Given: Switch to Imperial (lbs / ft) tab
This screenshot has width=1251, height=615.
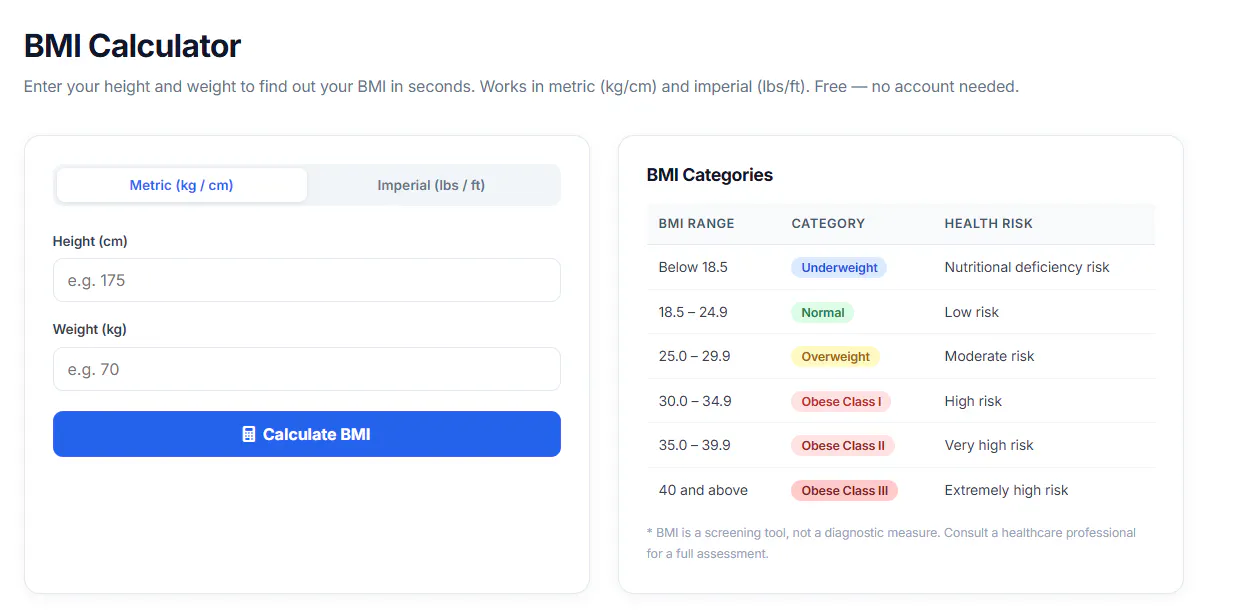Looking at the screenshot, I should tap(431, 185).
